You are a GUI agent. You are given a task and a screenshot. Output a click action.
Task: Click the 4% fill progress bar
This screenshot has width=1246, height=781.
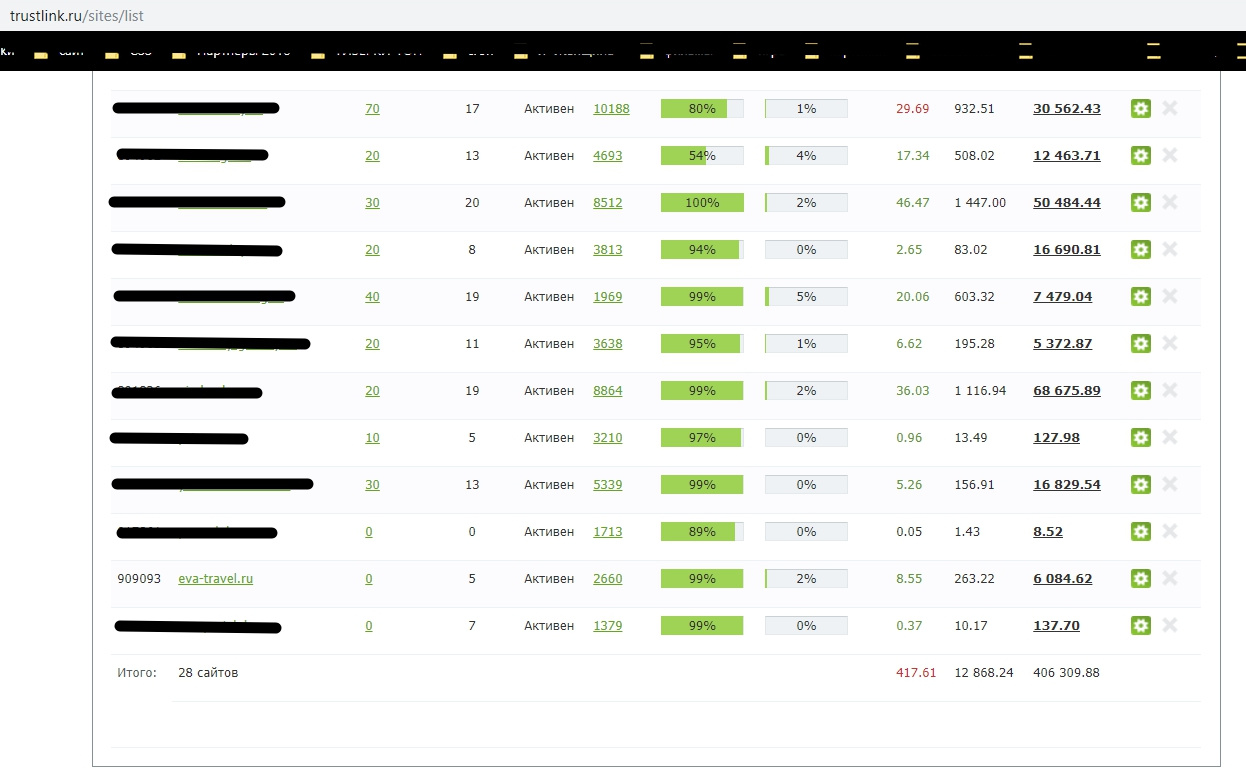(x=806, y=156)
